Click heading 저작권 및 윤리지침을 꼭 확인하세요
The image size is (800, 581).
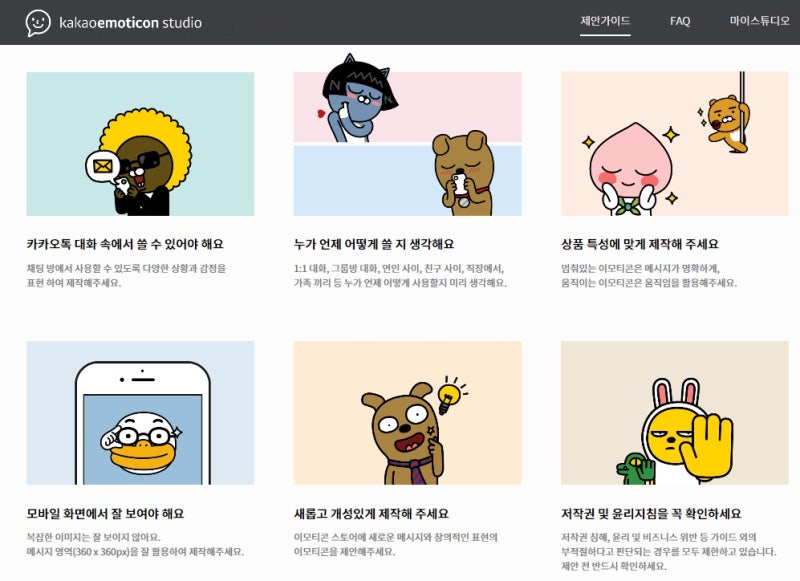[651, 513]
